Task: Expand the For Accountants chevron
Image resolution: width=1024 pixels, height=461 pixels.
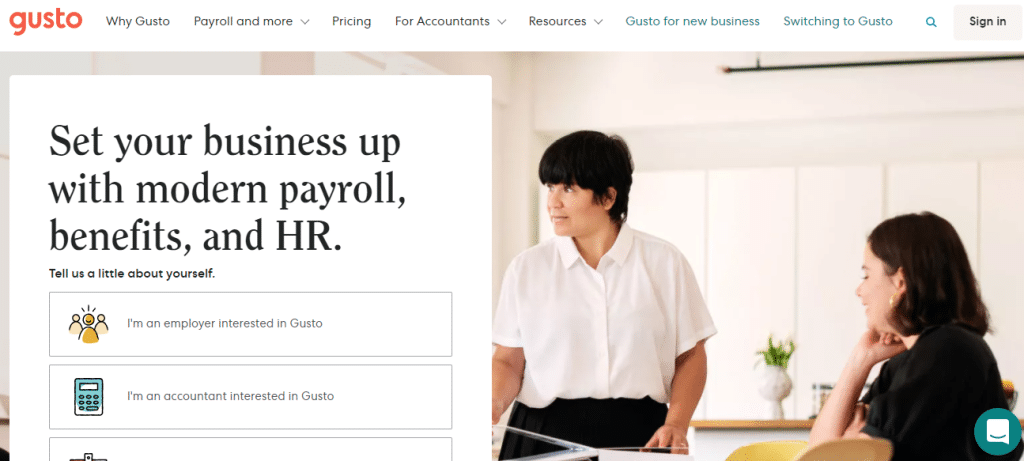Action: pos(502,22)
